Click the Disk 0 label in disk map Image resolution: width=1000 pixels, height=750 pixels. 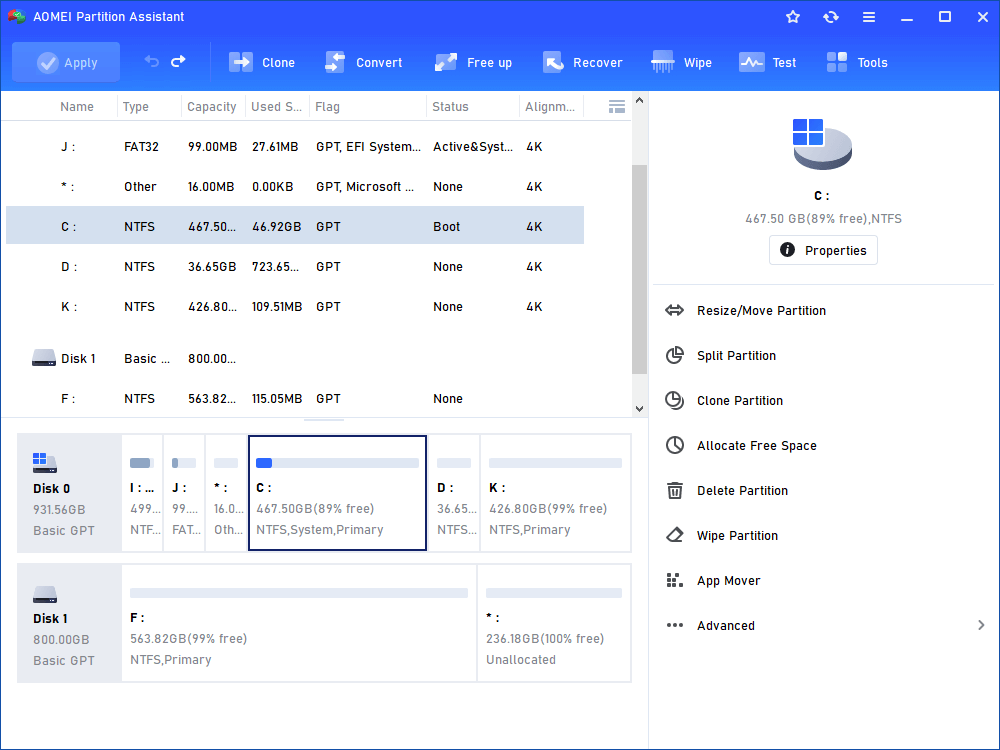coord(52,489)
